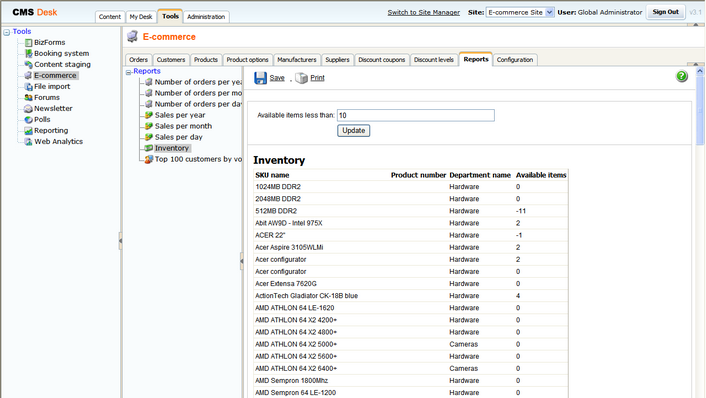Open Web Analytics tool
The image size is (706, 398).
click(x=59, y=141)
